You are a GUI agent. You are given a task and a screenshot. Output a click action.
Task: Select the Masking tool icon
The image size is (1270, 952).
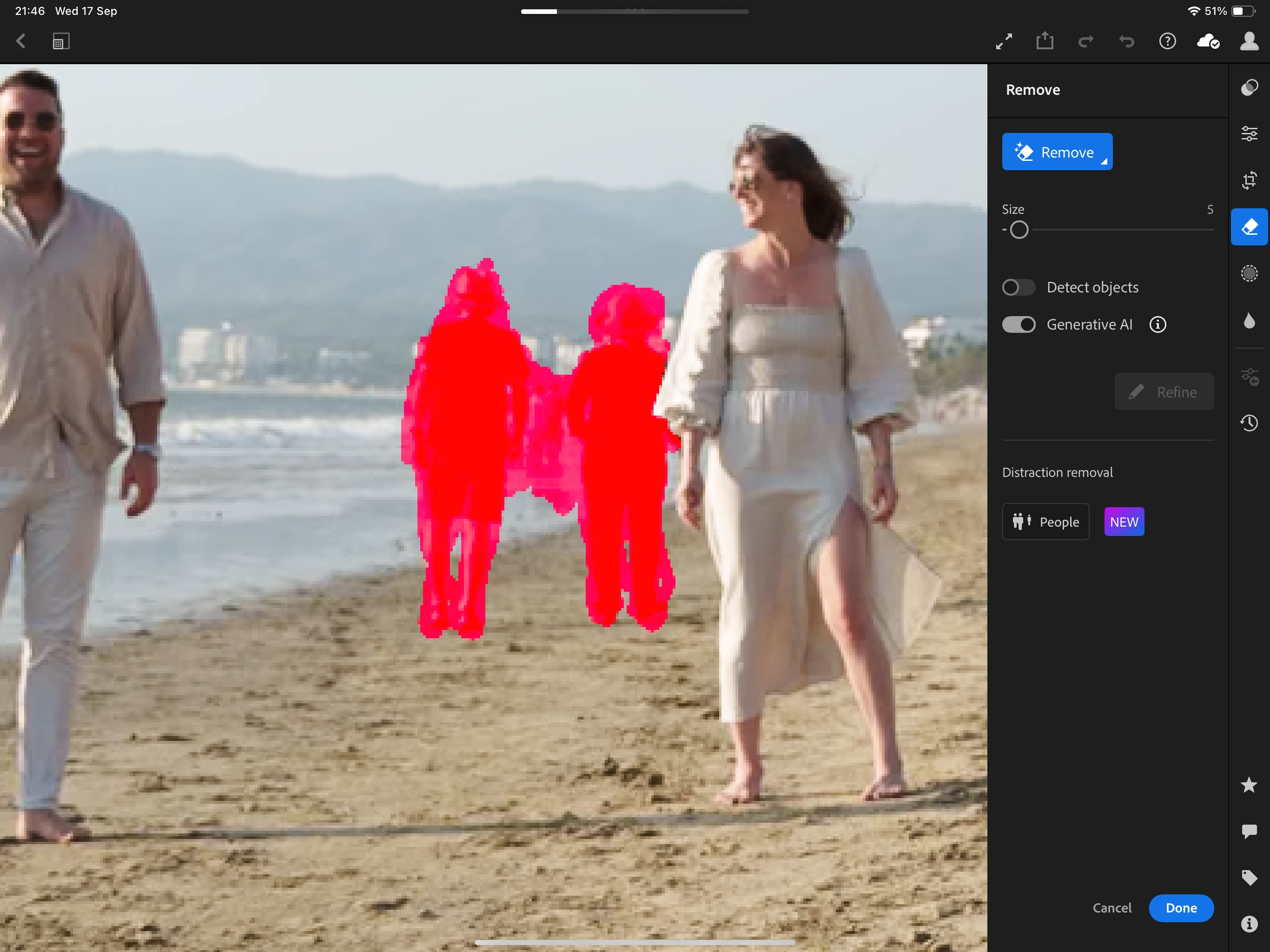1249,273
